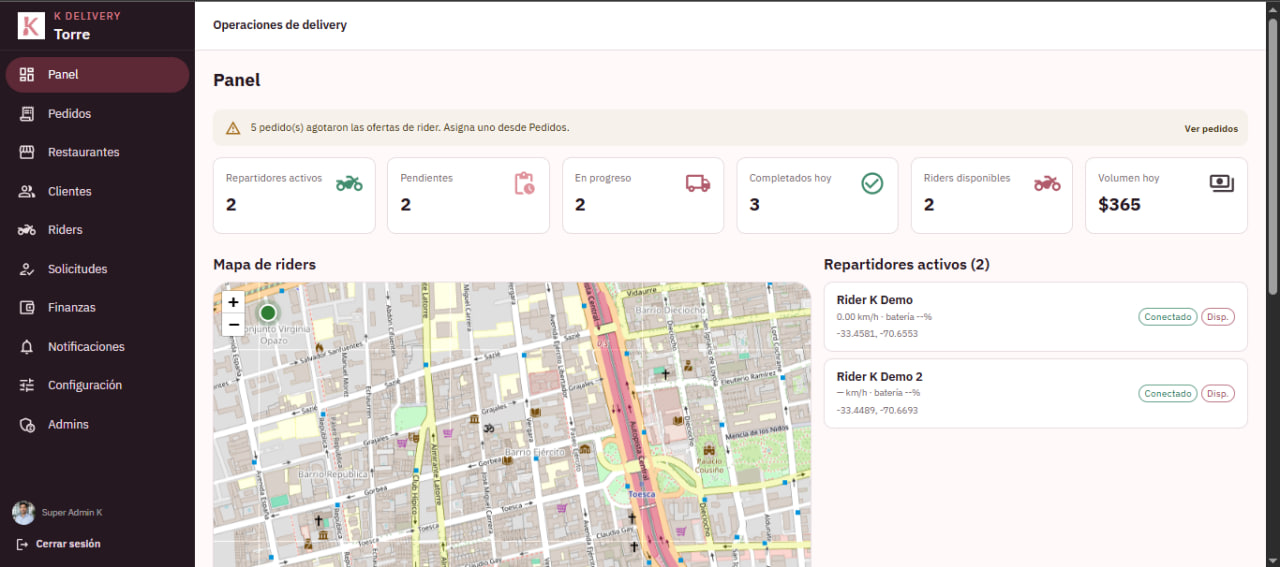The image size is (1280, 567).
Task: Click Disp. badge for Rider K Demo
Action: point(1218,317)
